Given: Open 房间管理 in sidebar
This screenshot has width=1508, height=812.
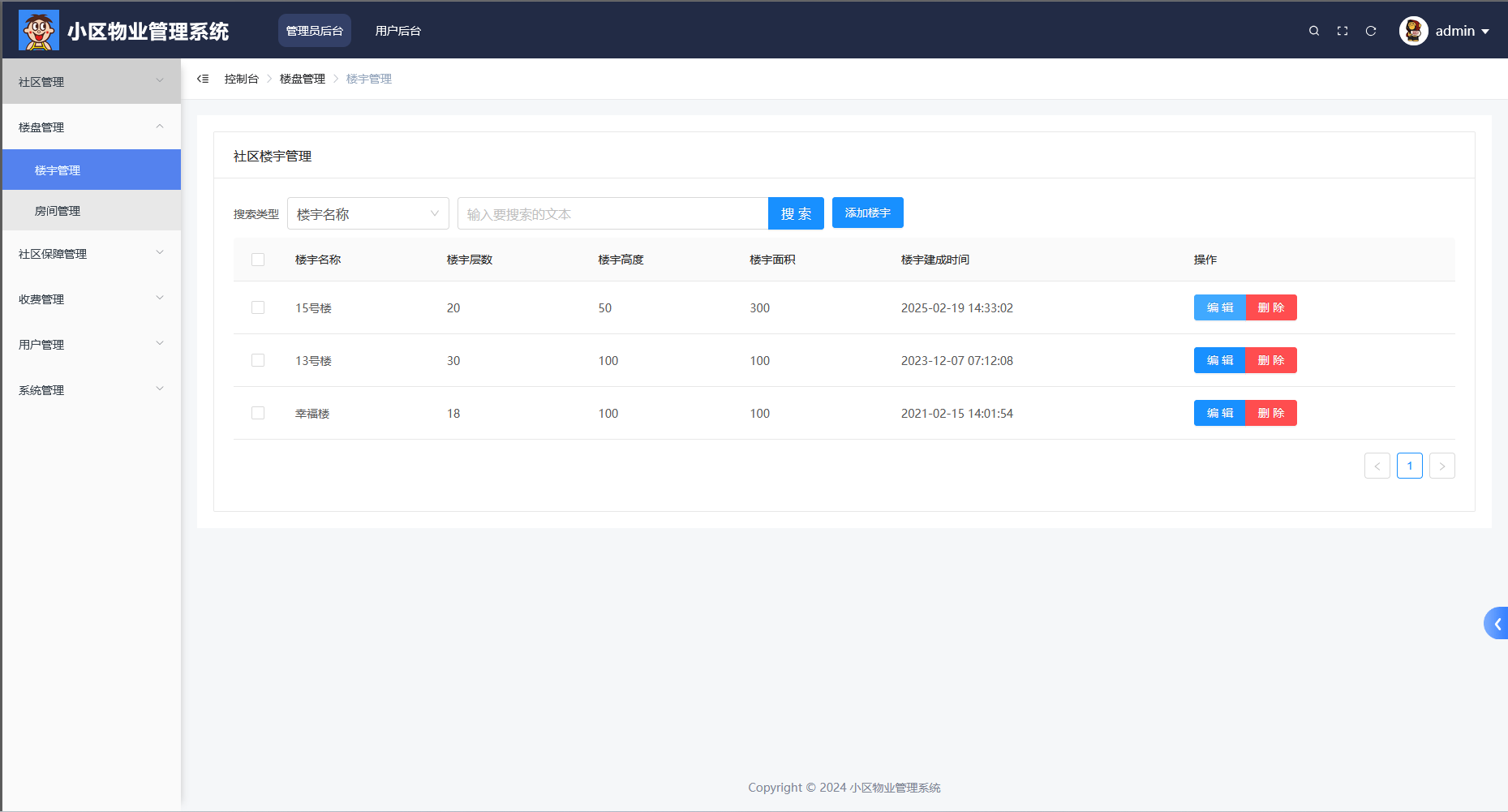Looking at the screenshot, I should (92, 210).
